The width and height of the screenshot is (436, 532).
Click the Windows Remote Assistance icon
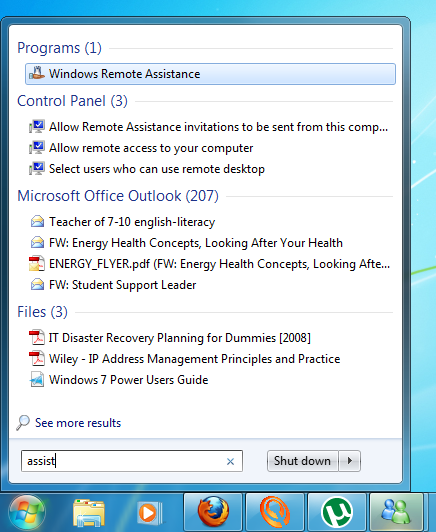(37, 73)
